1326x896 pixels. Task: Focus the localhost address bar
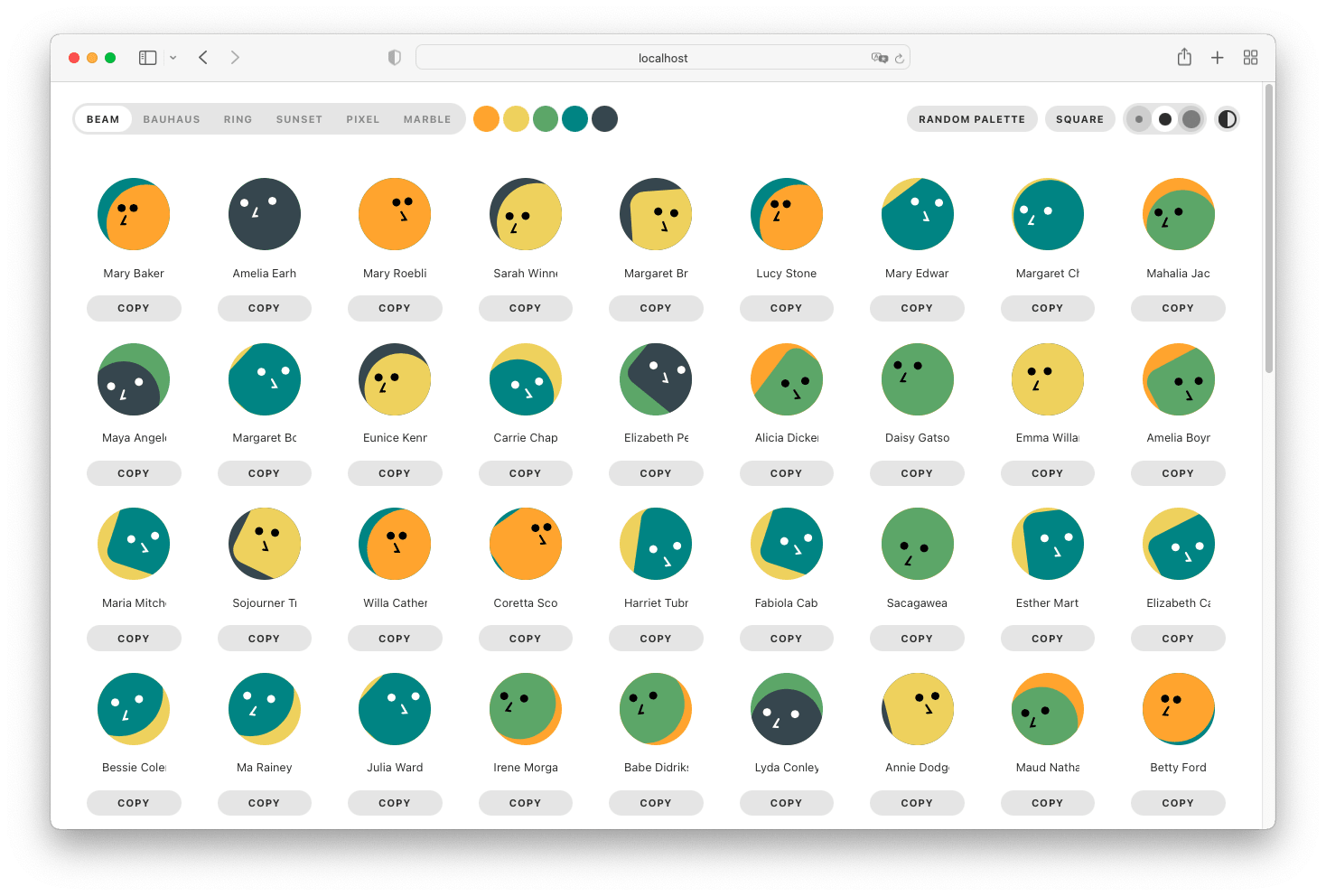663,58
